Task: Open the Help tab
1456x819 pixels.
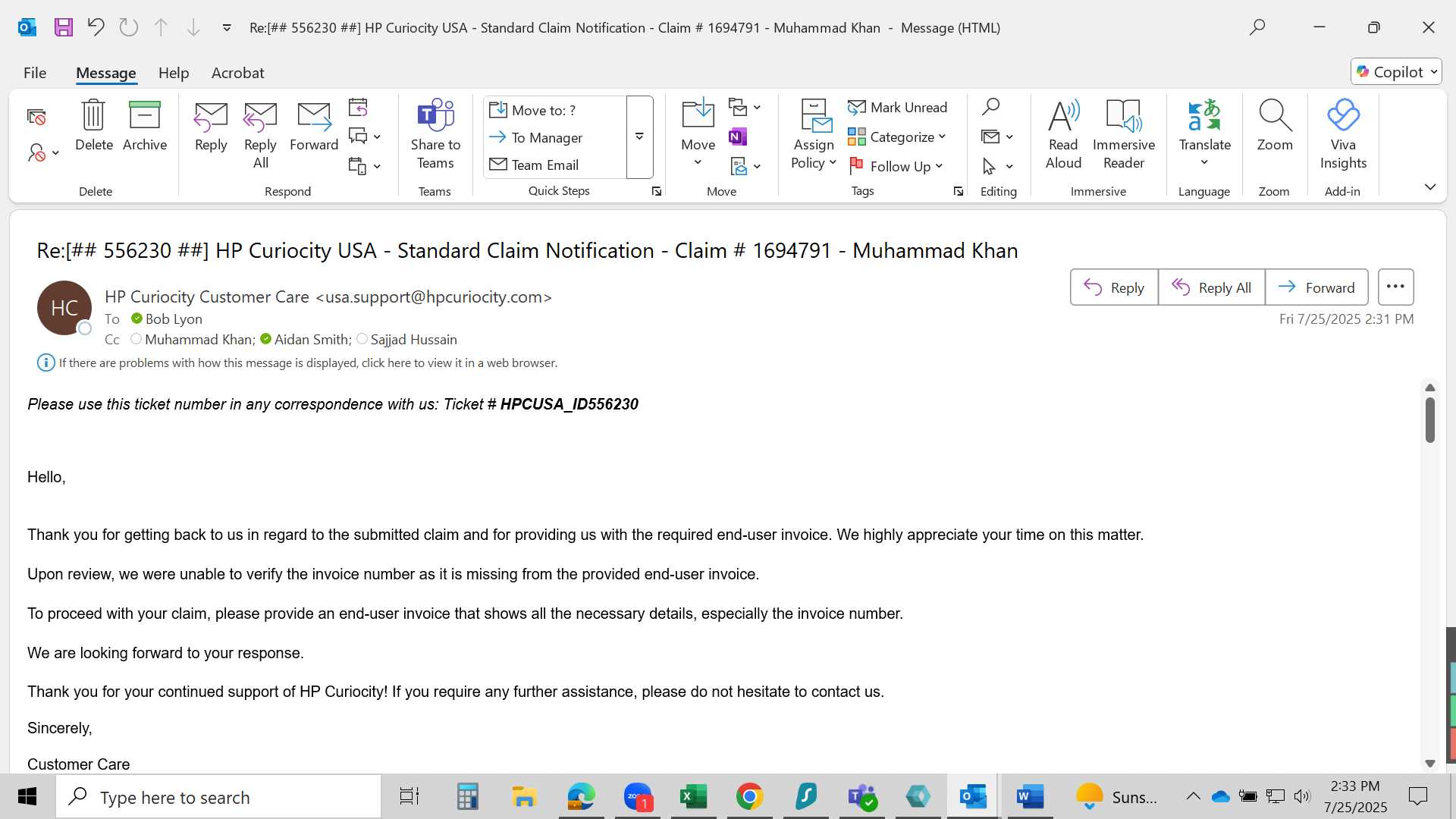Action: [x=174, y=73]
